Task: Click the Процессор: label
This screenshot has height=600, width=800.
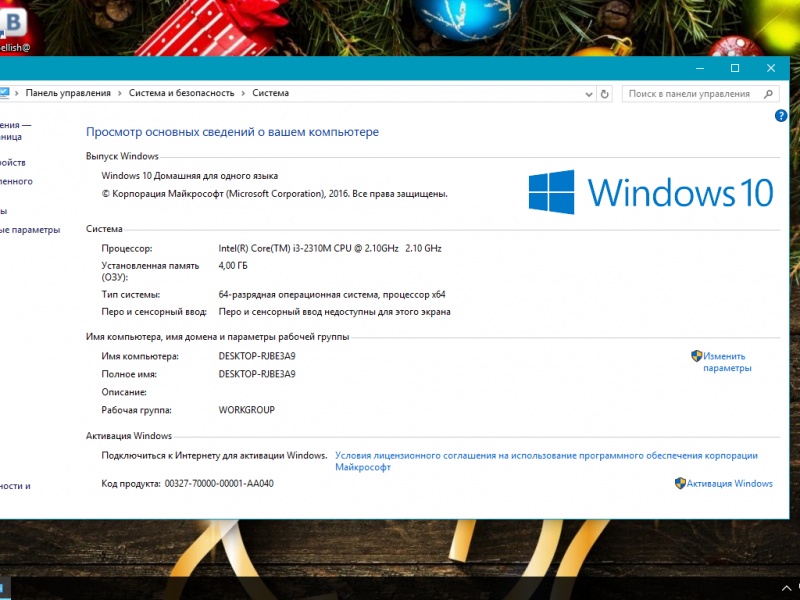Action: pos(127,249)
